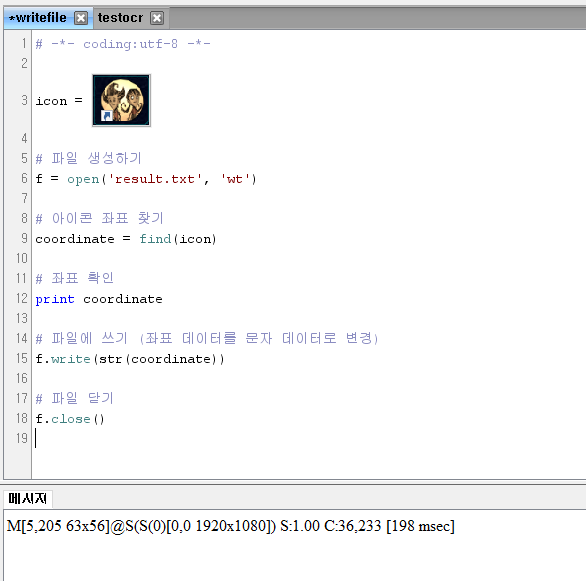Click 'icon =' text on line 3
The height and width of the screenshot is (581, 586).
coord(59,101)
